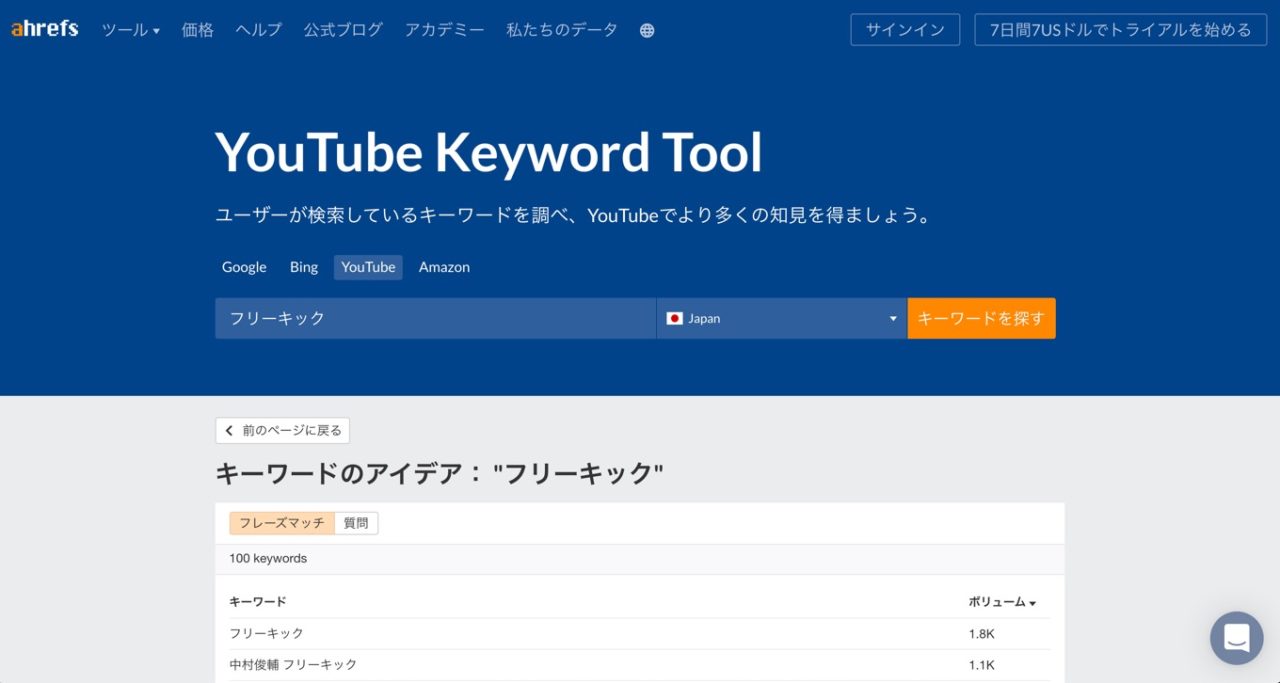
Task: Open the globe language selector icon
Action: coord(646,30)
